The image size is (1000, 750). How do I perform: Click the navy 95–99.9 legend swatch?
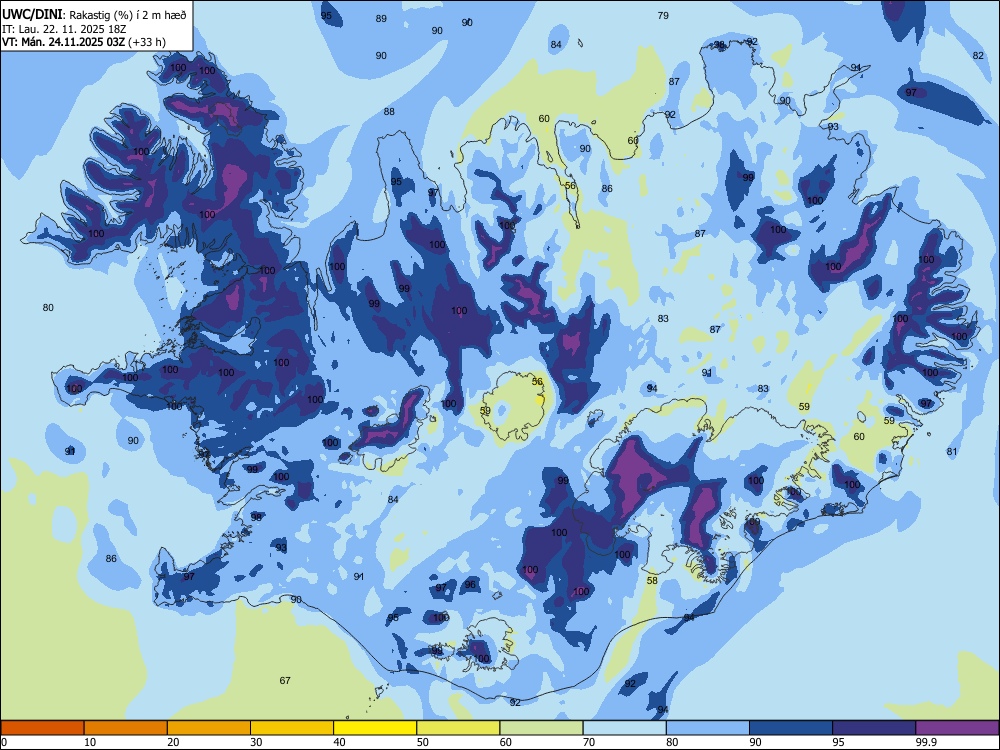pyautogui.click(x=874, y=728)
